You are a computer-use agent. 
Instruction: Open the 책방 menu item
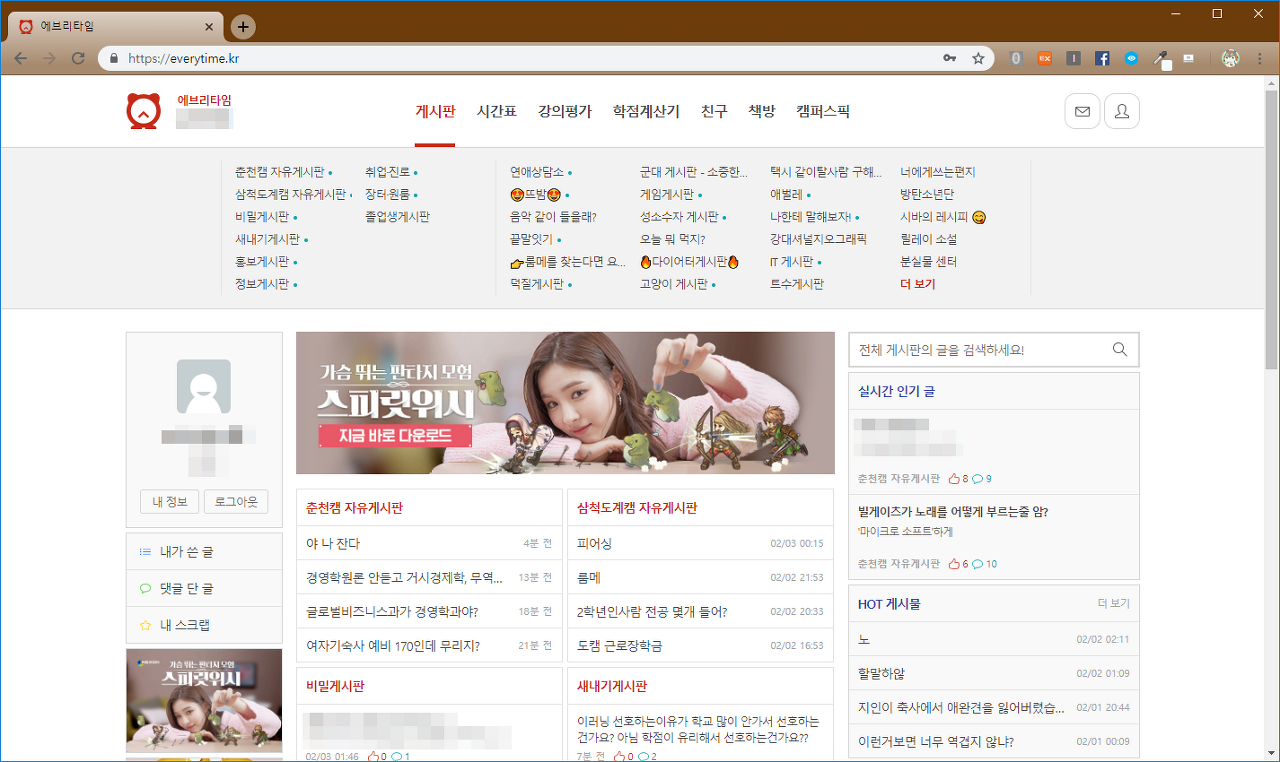[762, 112]
